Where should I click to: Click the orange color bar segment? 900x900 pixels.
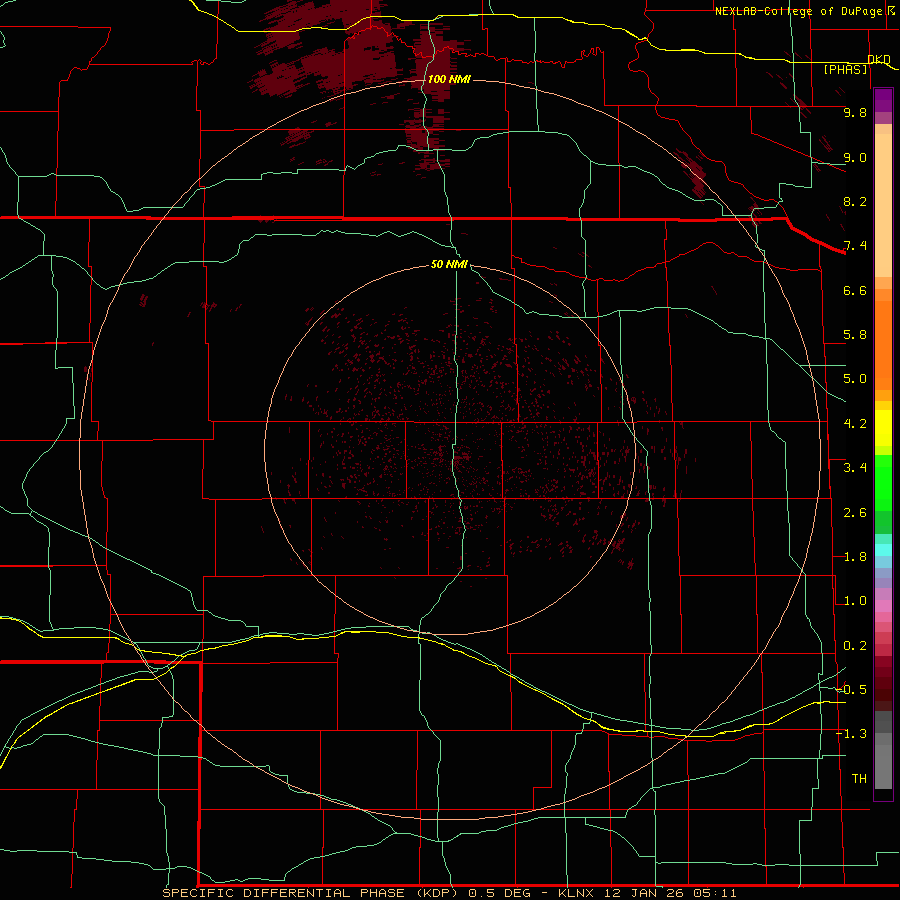(883, 345)
